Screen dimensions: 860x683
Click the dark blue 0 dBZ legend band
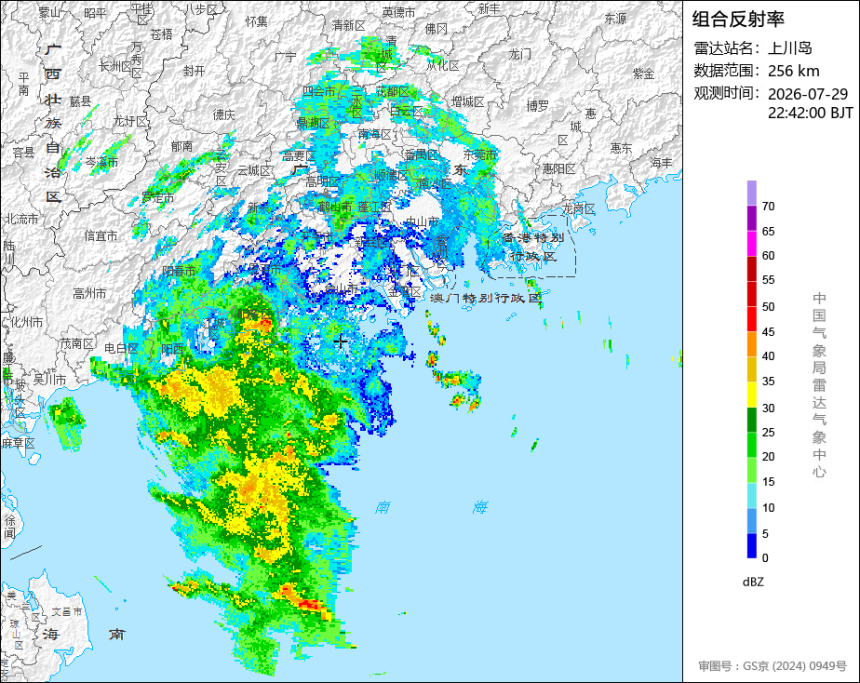point(751,546)
